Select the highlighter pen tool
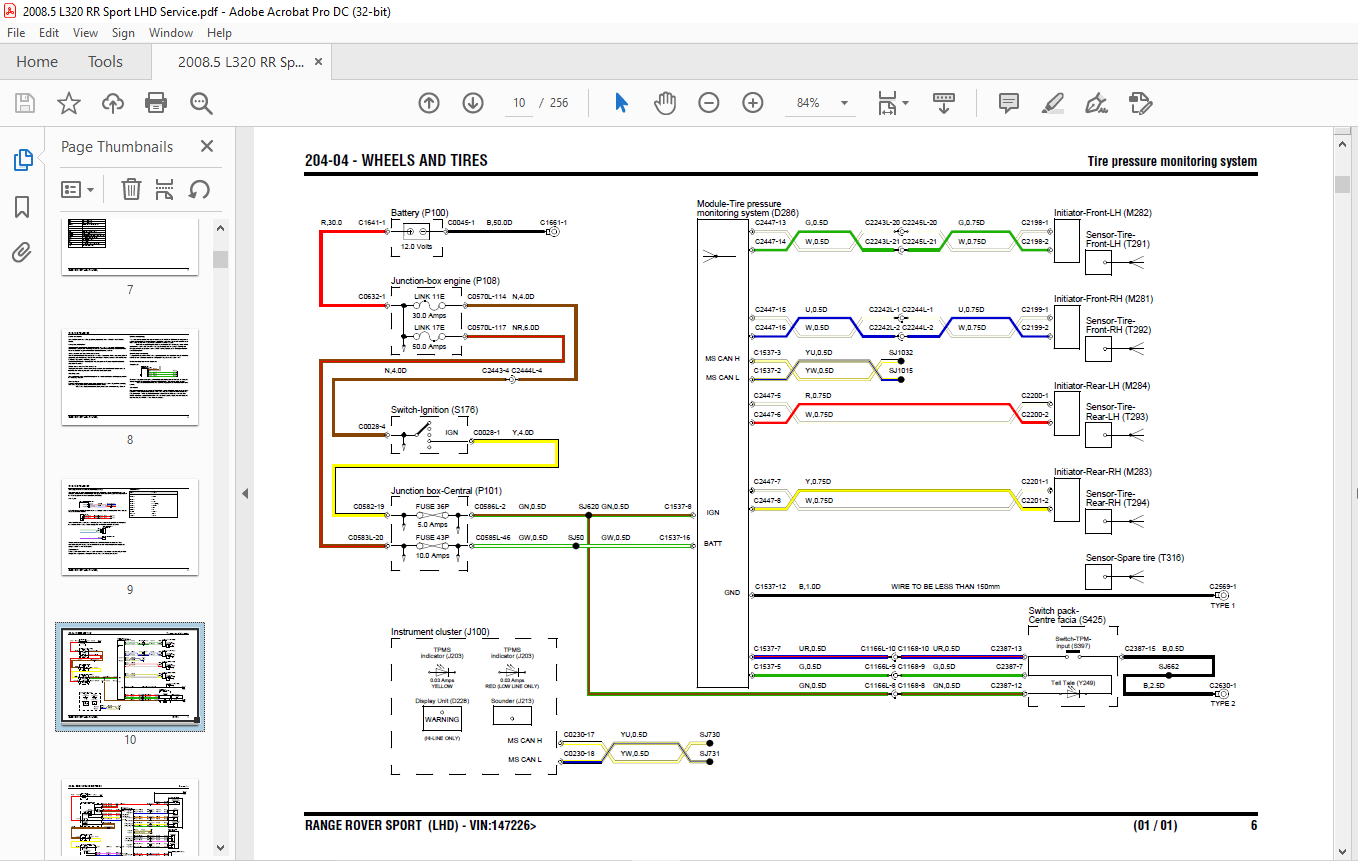The height and width of the screenshot is (861, 1358). (x=1052, y=103)
